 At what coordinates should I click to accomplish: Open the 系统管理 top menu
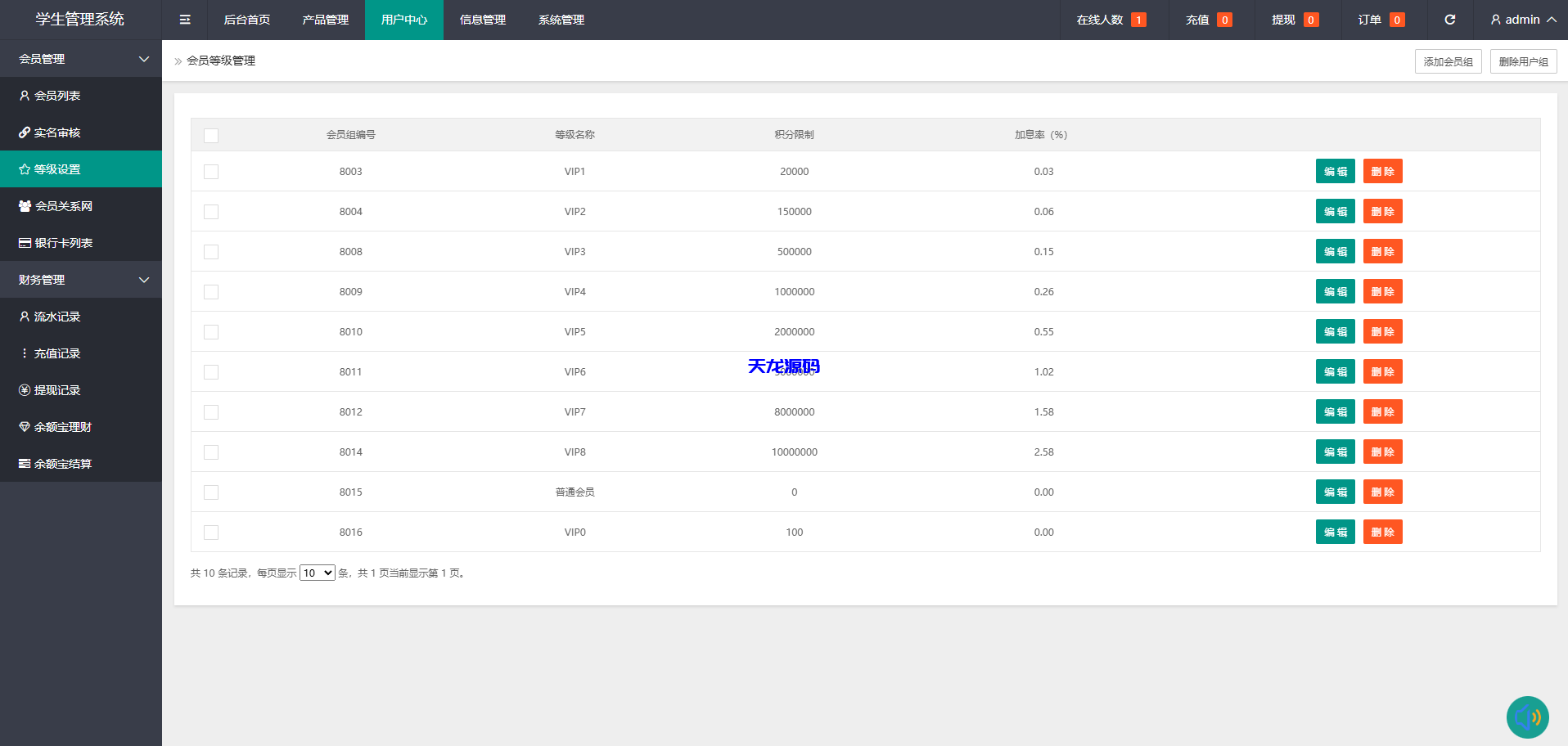pos(561,20)
